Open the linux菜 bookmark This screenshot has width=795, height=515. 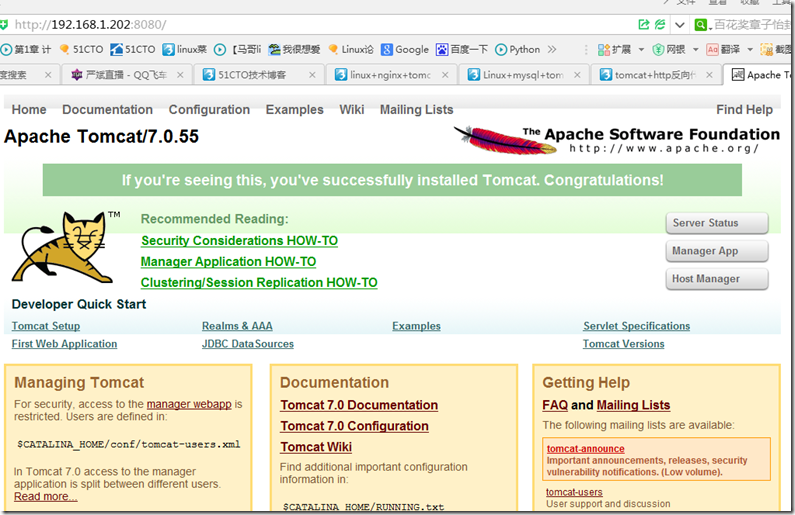tap(185, 49)
